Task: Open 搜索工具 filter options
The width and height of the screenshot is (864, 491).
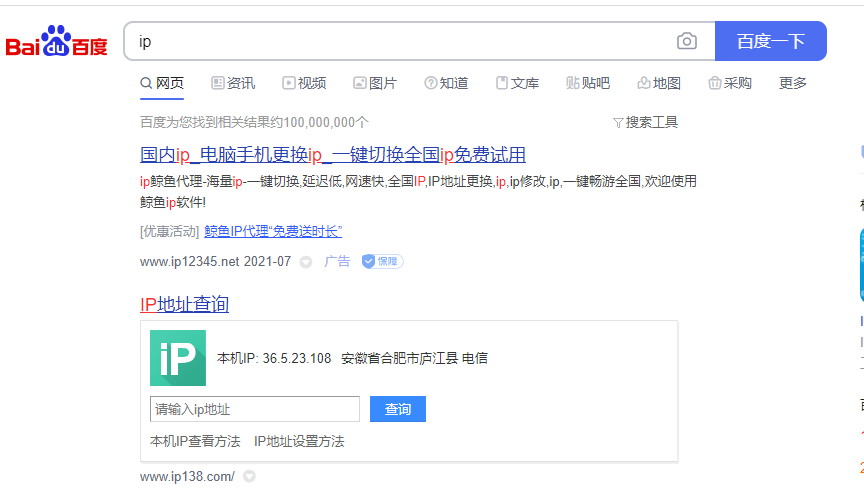Action: pyautogui.click(x=645, y=122)
